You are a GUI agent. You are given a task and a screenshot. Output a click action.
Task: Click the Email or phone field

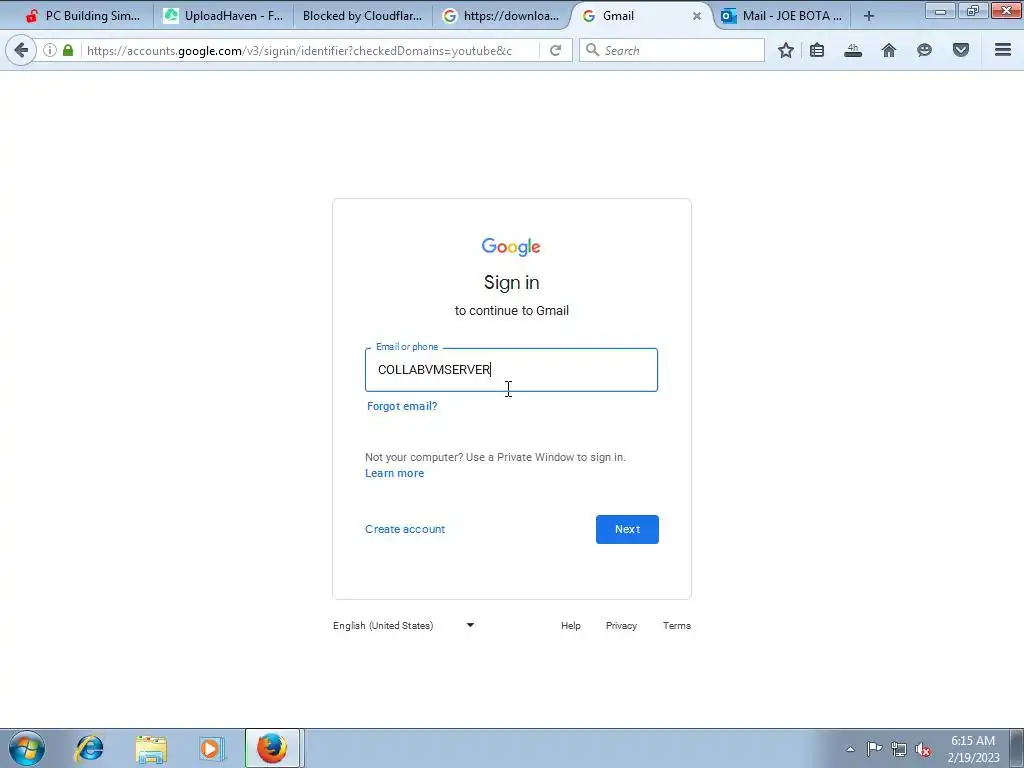(511, 370)
